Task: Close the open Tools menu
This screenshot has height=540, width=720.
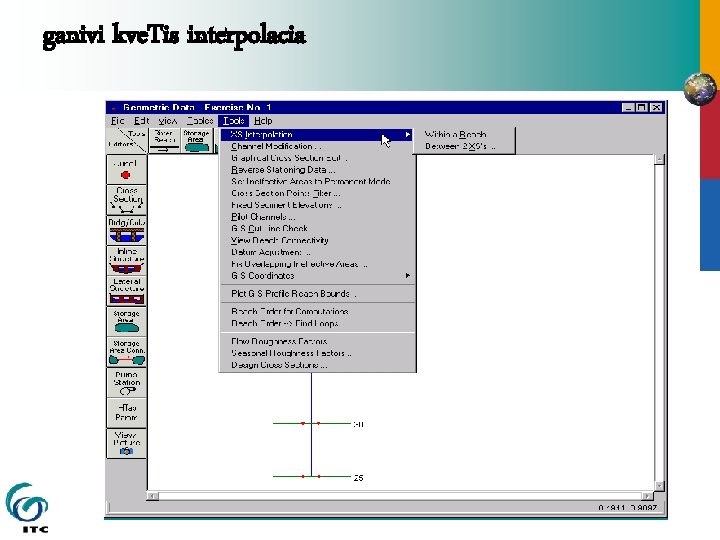Action: point(234,121)
